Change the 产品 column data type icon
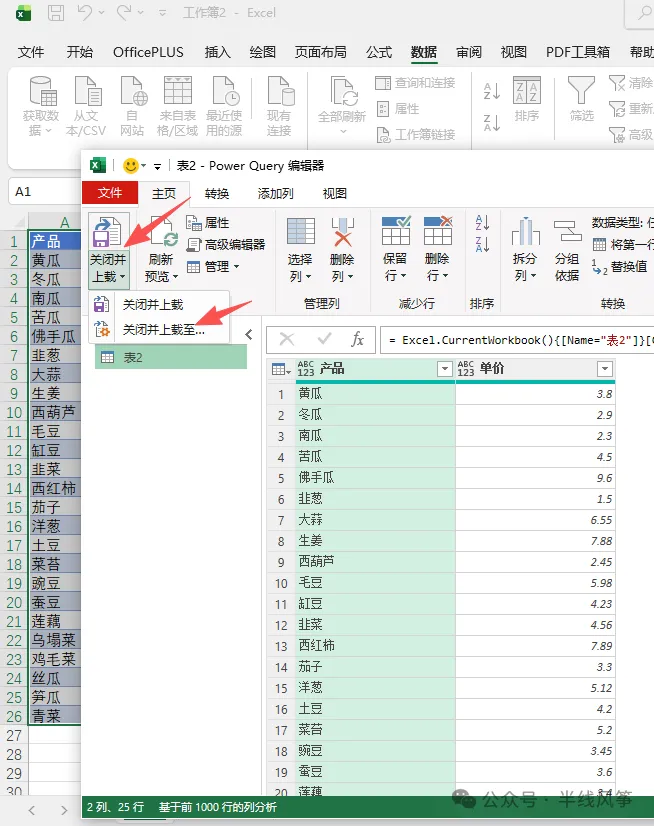The height and width of the screenshot is (826, 654). pyautogui.click(x=306, y=368)
